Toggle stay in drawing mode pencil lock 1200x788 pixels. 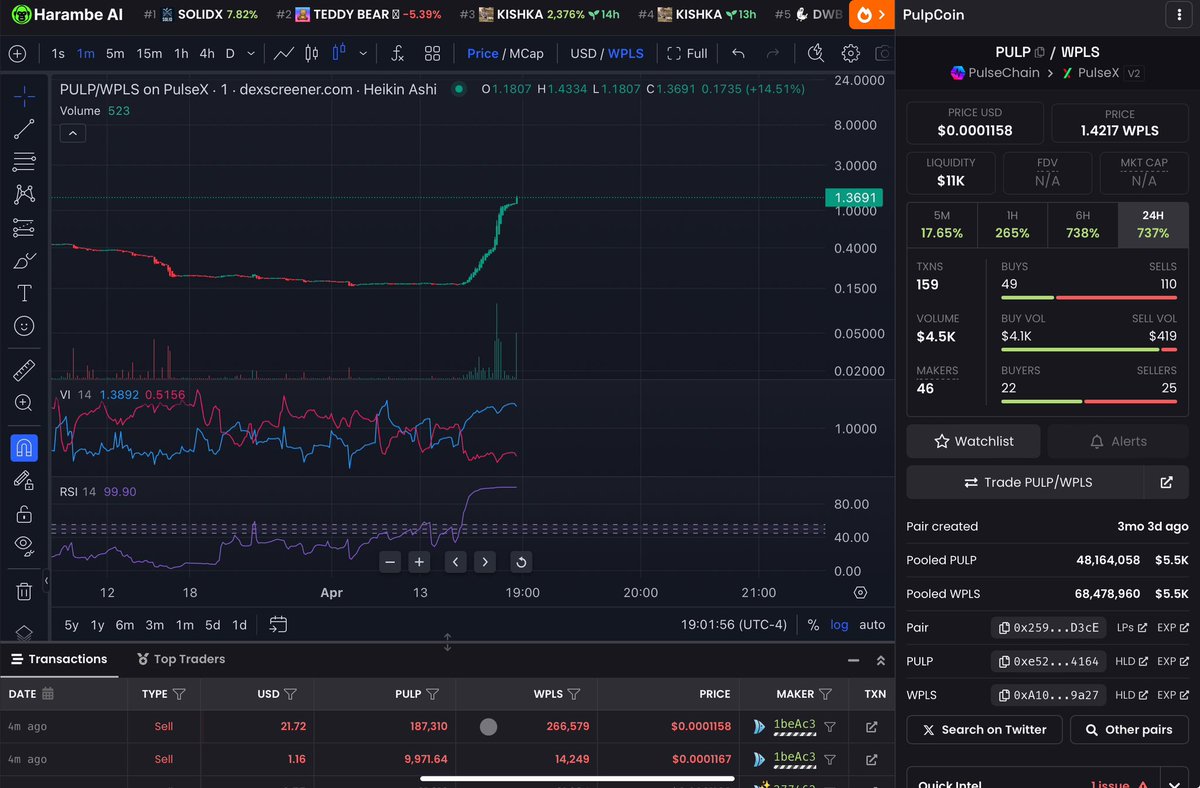pyautogui.click(x=25, y=480)
